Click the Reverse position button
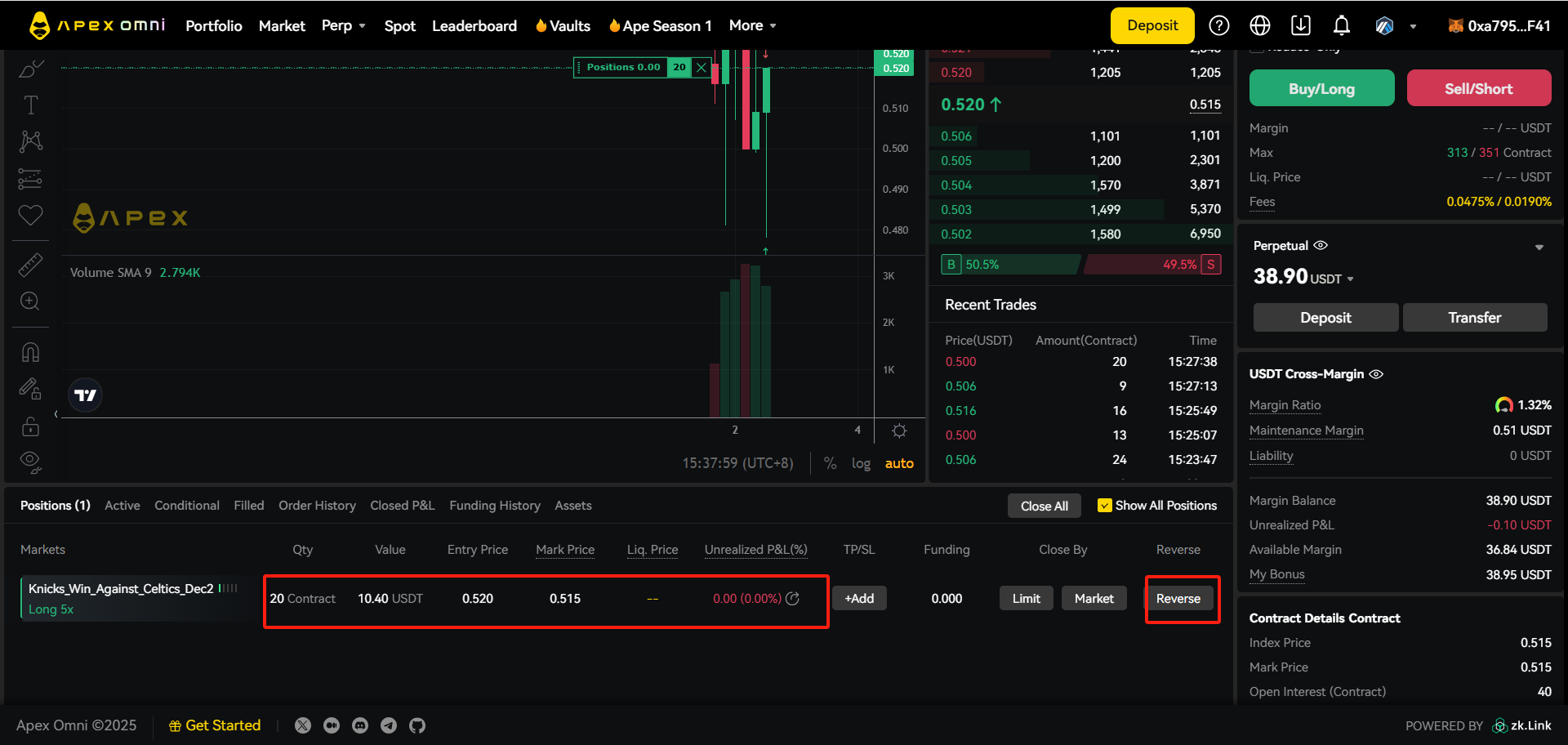Viewport: 1568px width, 745px height. pyautogui.click(x=1178, y=599)
